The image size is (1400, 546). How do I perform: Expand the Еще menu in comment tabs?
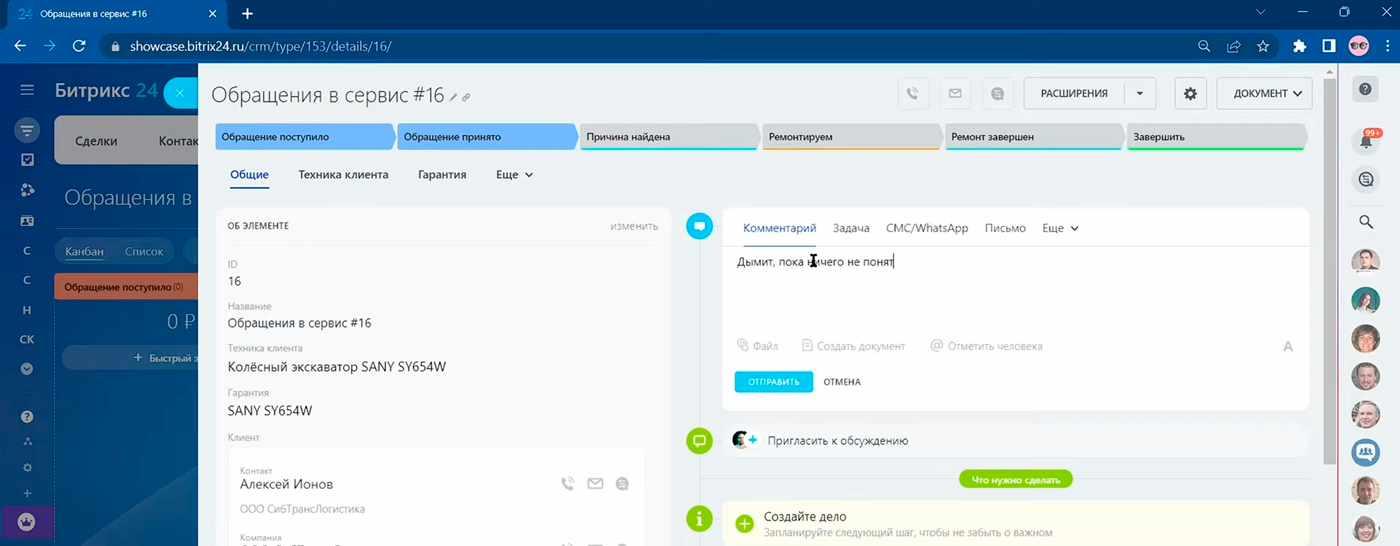tap(1060, 228)
